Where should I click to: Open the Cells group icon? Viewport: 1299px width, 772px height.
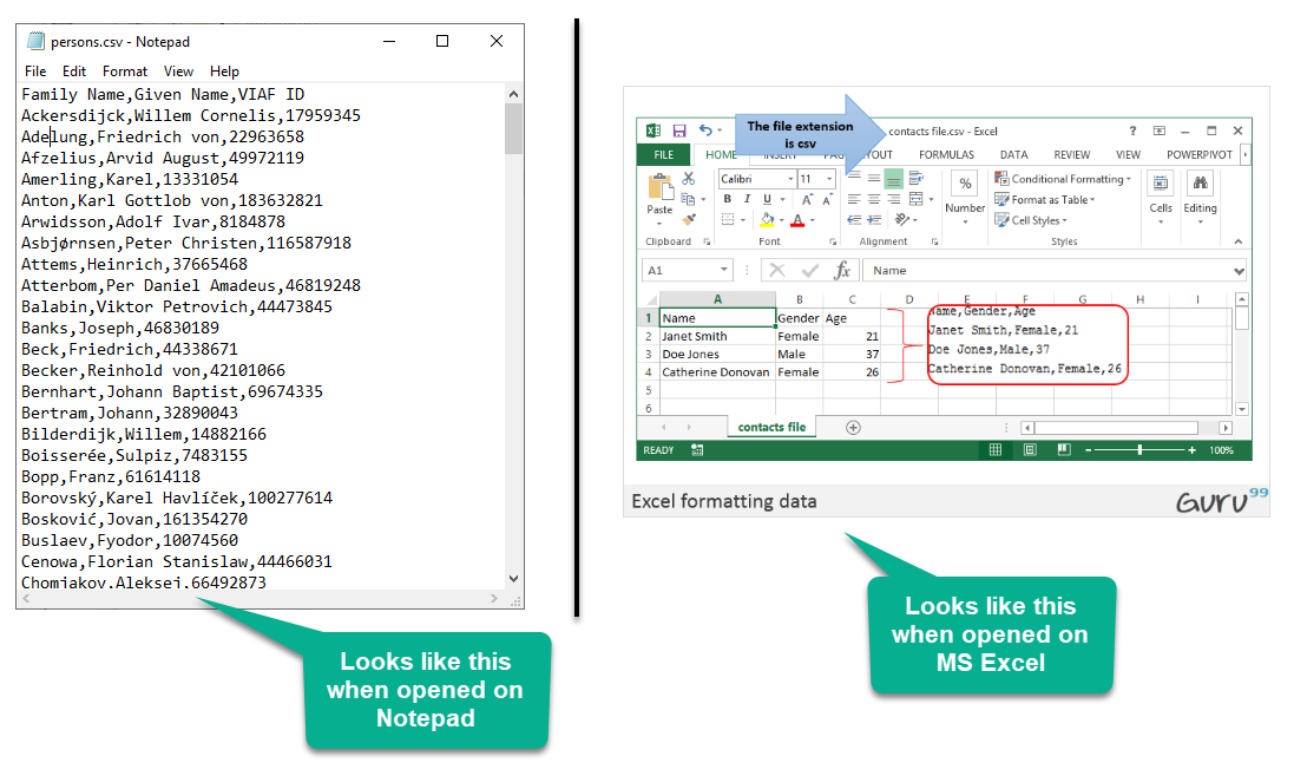(x=1160, y=183)
